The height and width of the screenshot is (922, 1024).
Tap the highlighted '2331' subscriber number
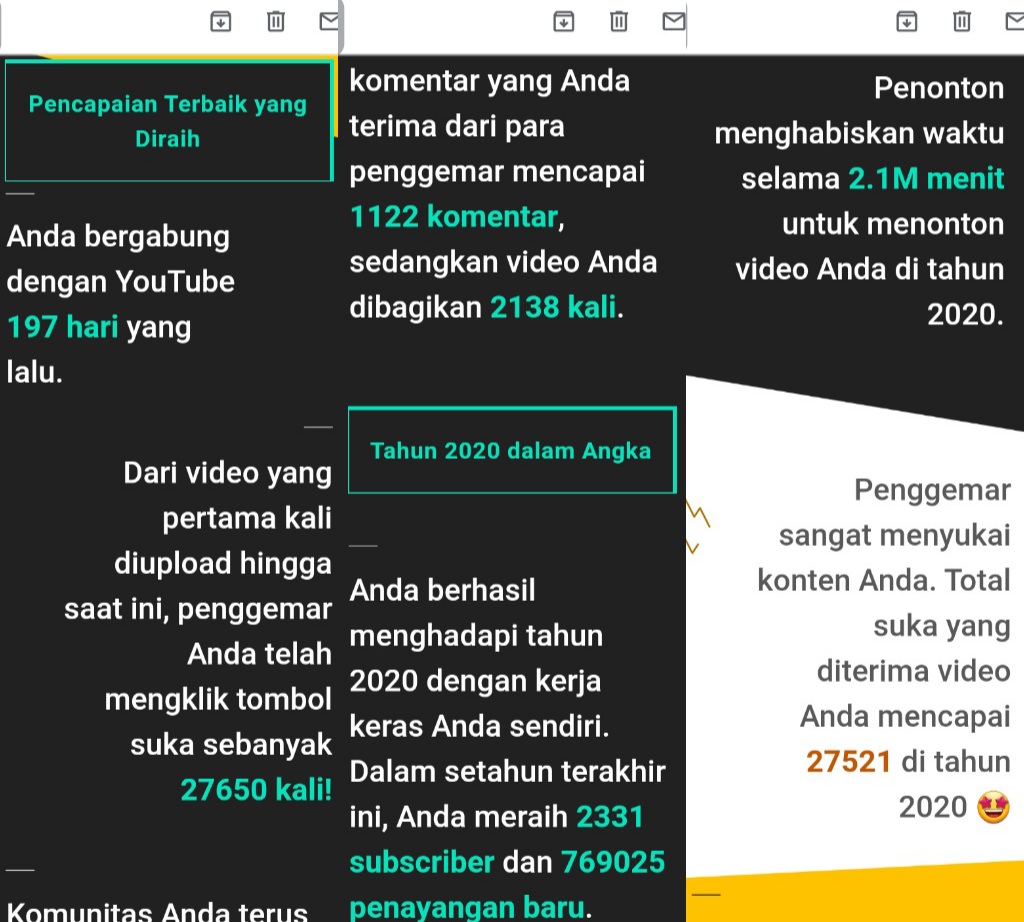click(x=610, y=817)
